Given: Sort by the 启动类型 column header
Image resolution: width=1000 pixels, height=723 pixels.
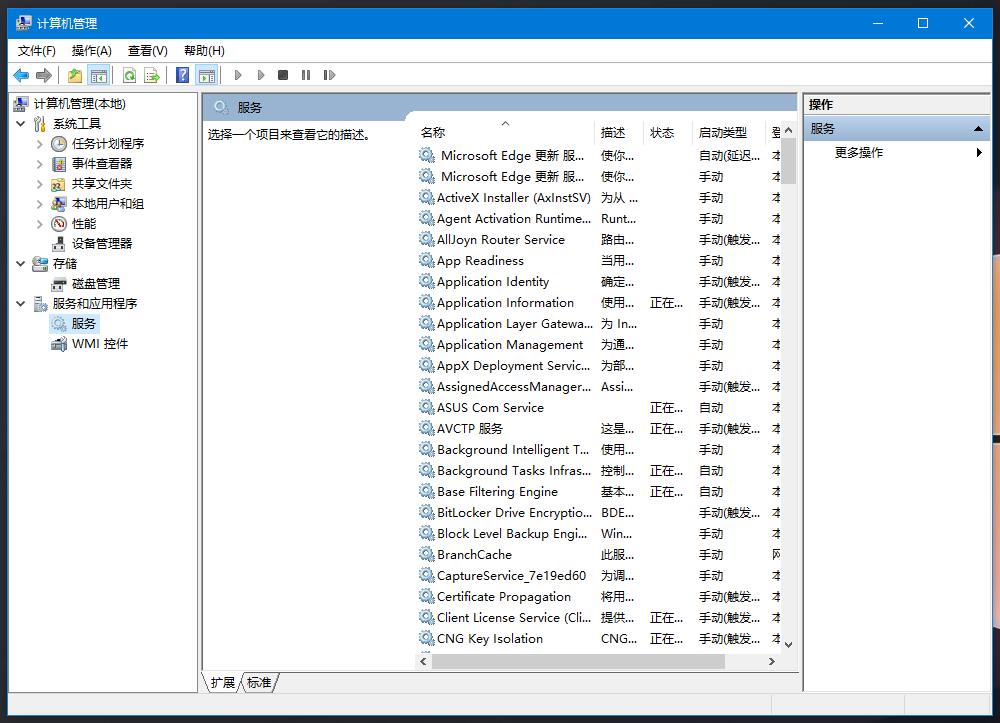Looking at the screenshot, I should point(728,132).
